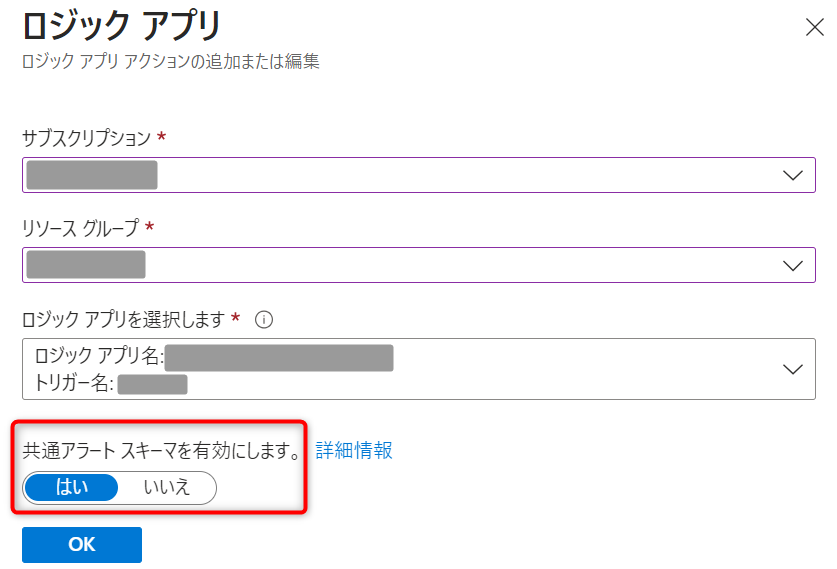The height and width of the screenshot is (569, 837).
Task: Click the info icon beside ロジック アプリを選択します
Action: coord(264,320)
